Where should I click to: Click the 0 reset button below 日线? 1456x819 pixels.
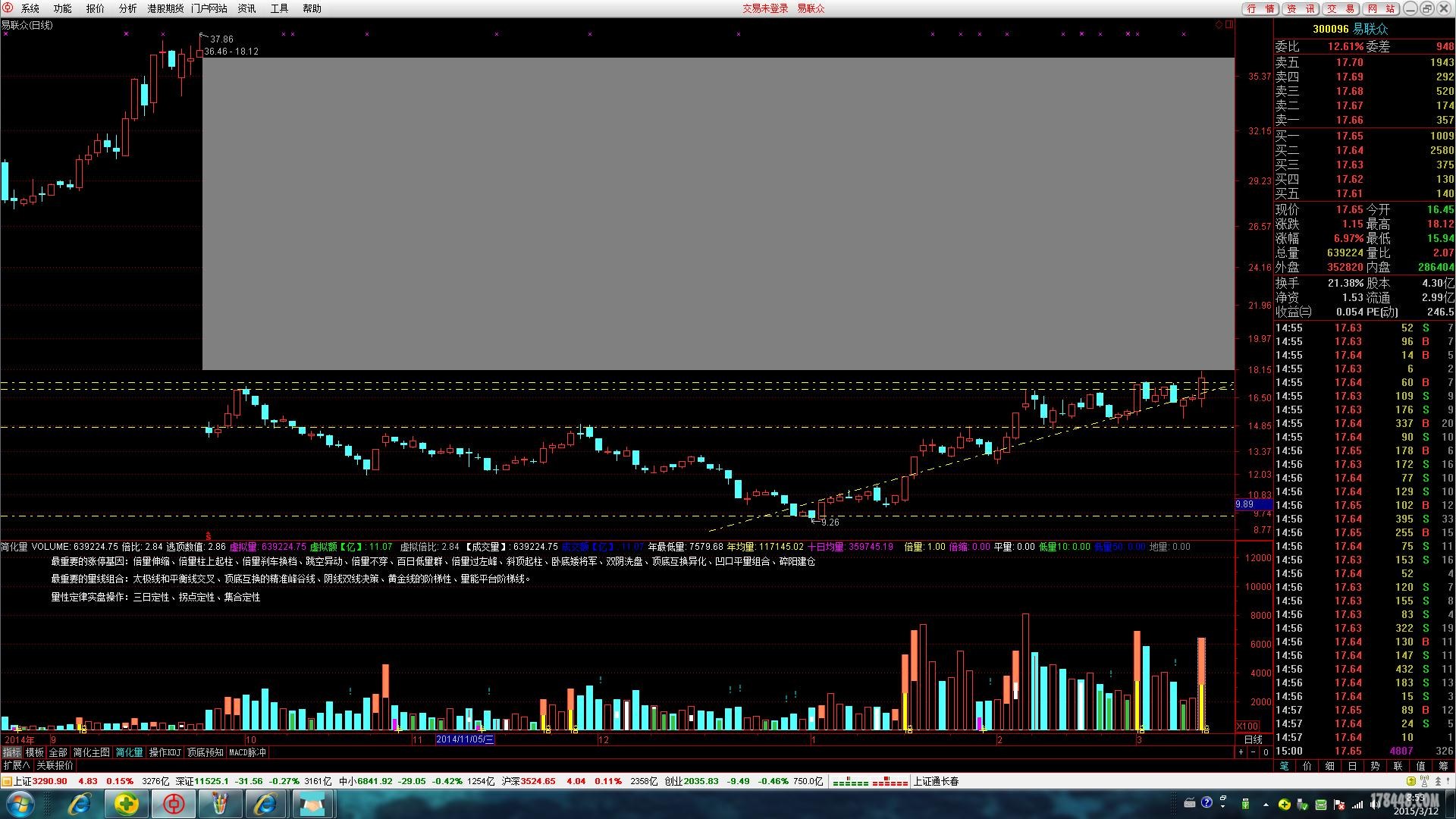tap(1266, 752)
